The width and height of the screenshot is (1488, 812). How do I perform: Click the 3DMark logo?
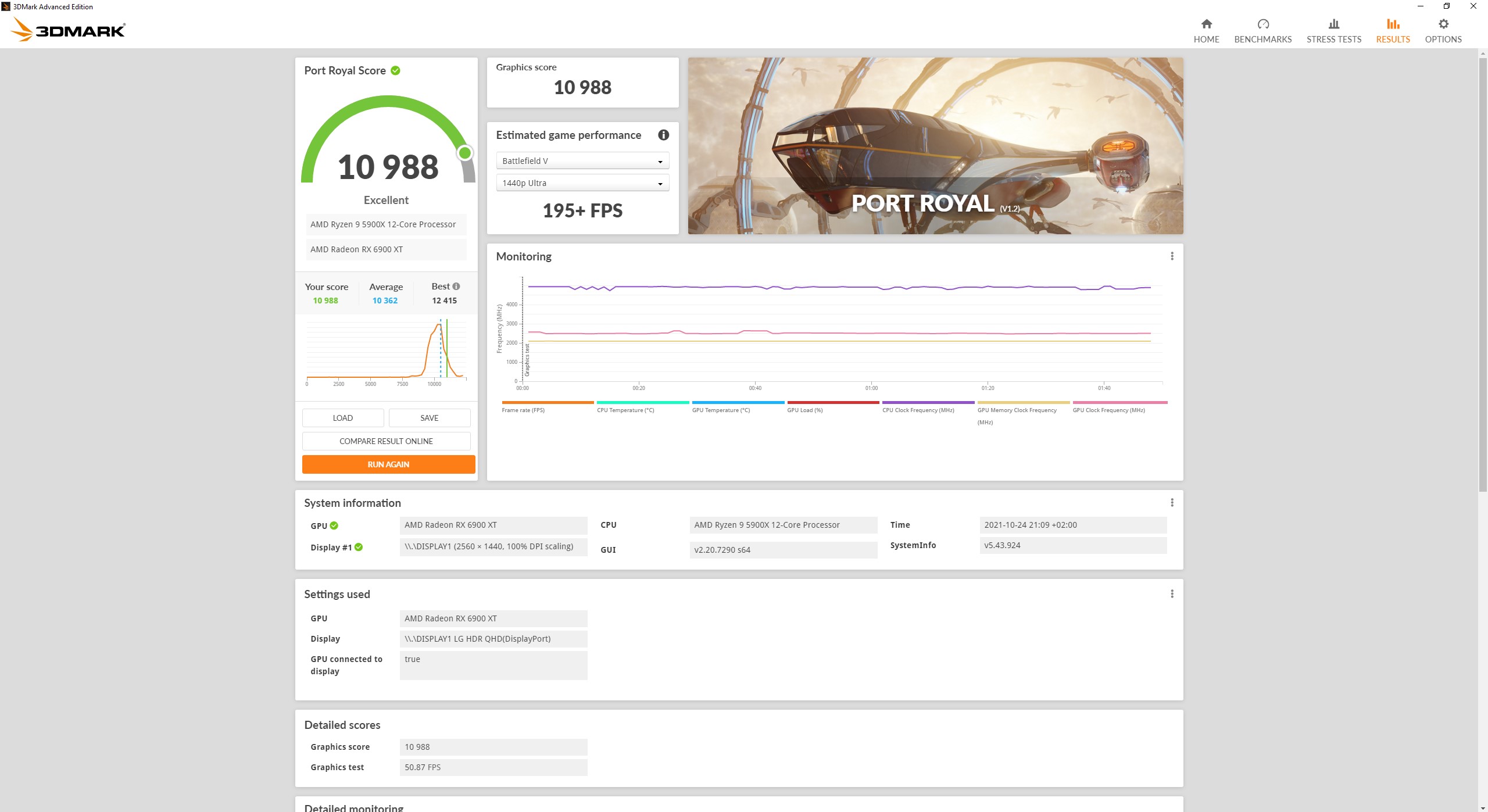69,30
